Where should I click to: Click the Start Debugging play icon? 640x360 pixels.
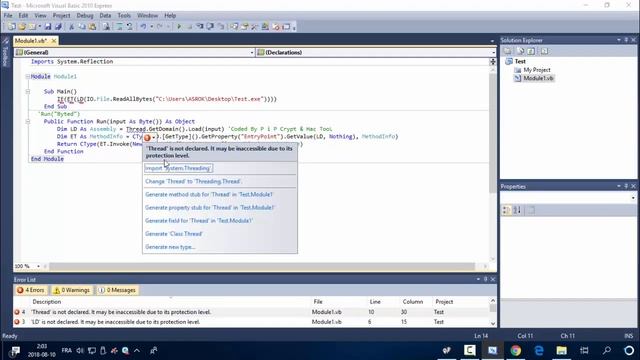pyautogui.click(x=179, y=27)
